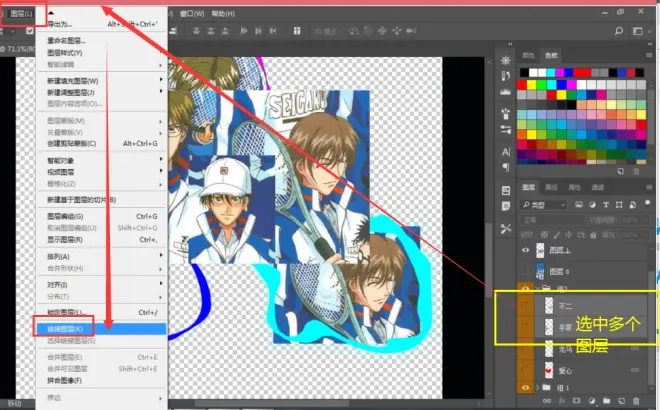The width and height of the screenshot is (660, 410).
Task: Expand the 组 1 group chevron
Action: coord(537,387)
